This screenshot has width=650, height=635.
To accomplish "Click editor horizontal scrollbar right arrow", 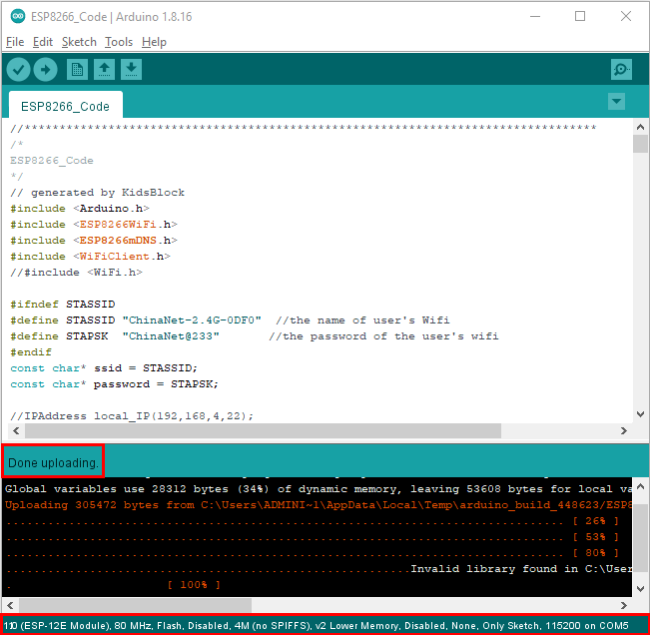I will pyautogui.click(x=624, y=431).
